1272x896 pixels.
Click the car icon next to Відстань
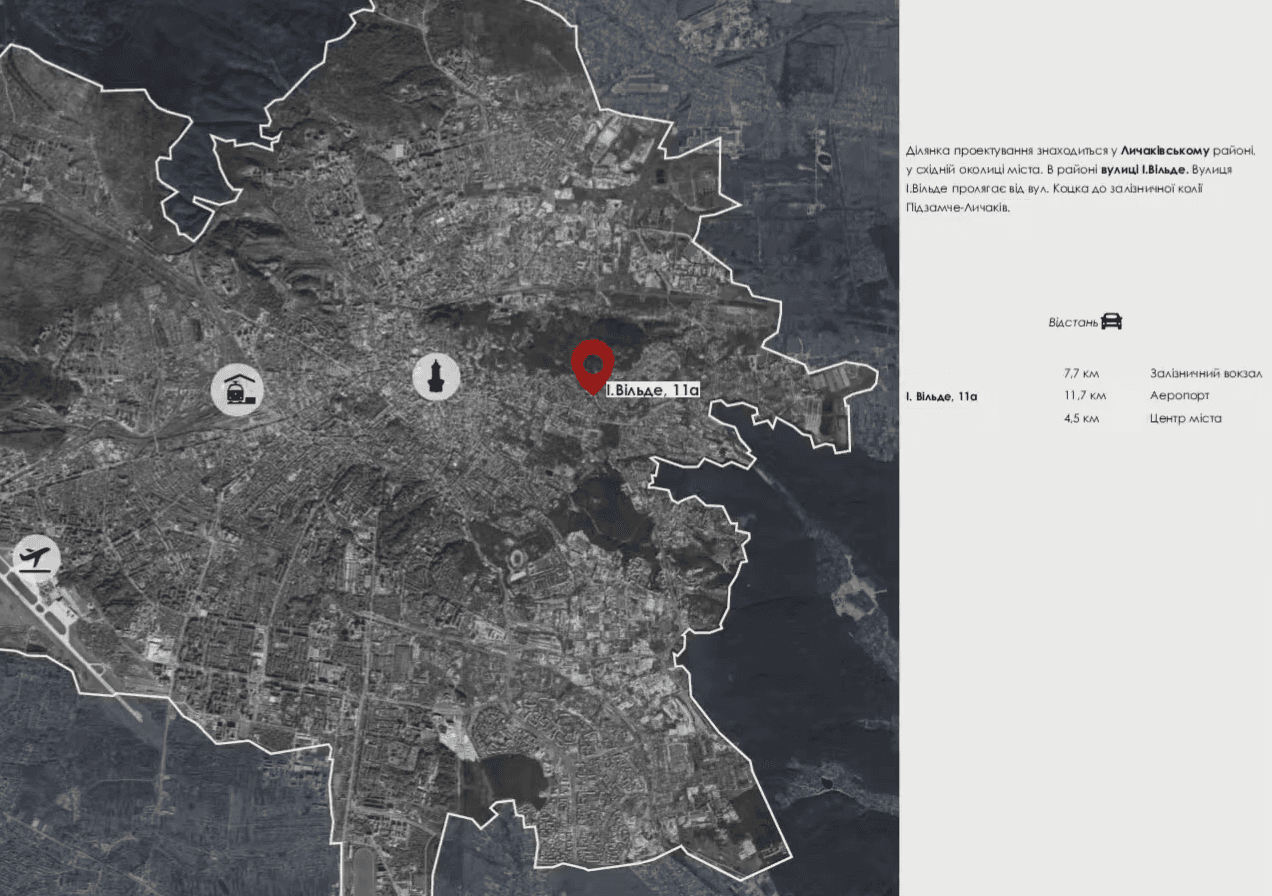click(1111, 321)
